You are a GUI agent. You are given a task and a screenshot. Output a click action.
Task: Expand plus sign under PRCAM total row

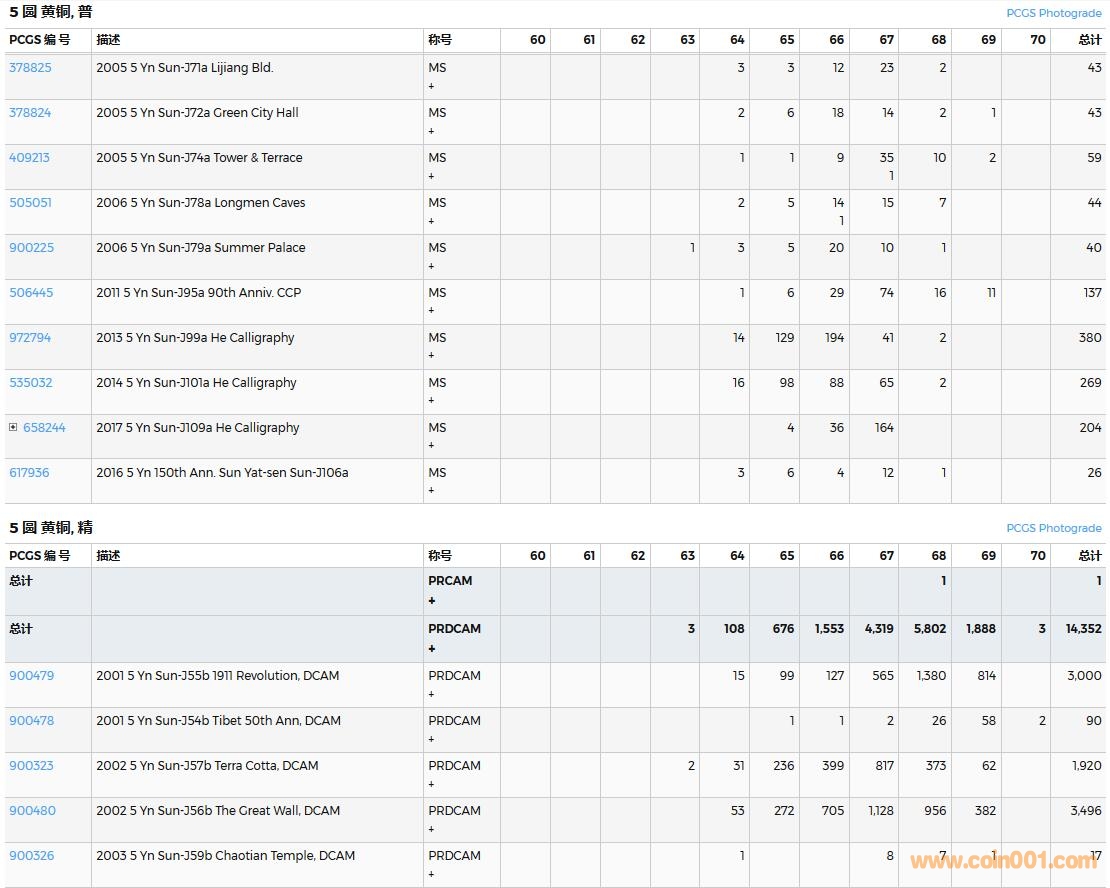[x=432, y=600]
